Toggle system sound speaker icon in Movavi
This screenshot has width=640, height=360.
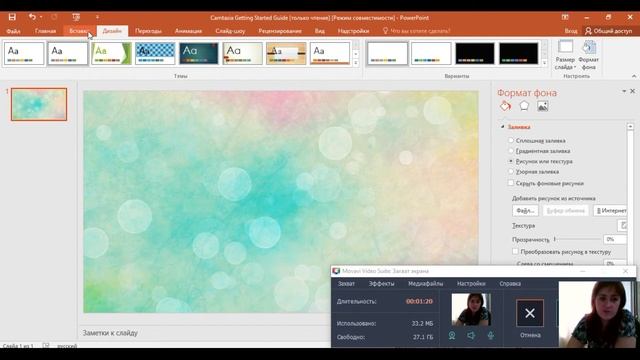click(471, 336)
